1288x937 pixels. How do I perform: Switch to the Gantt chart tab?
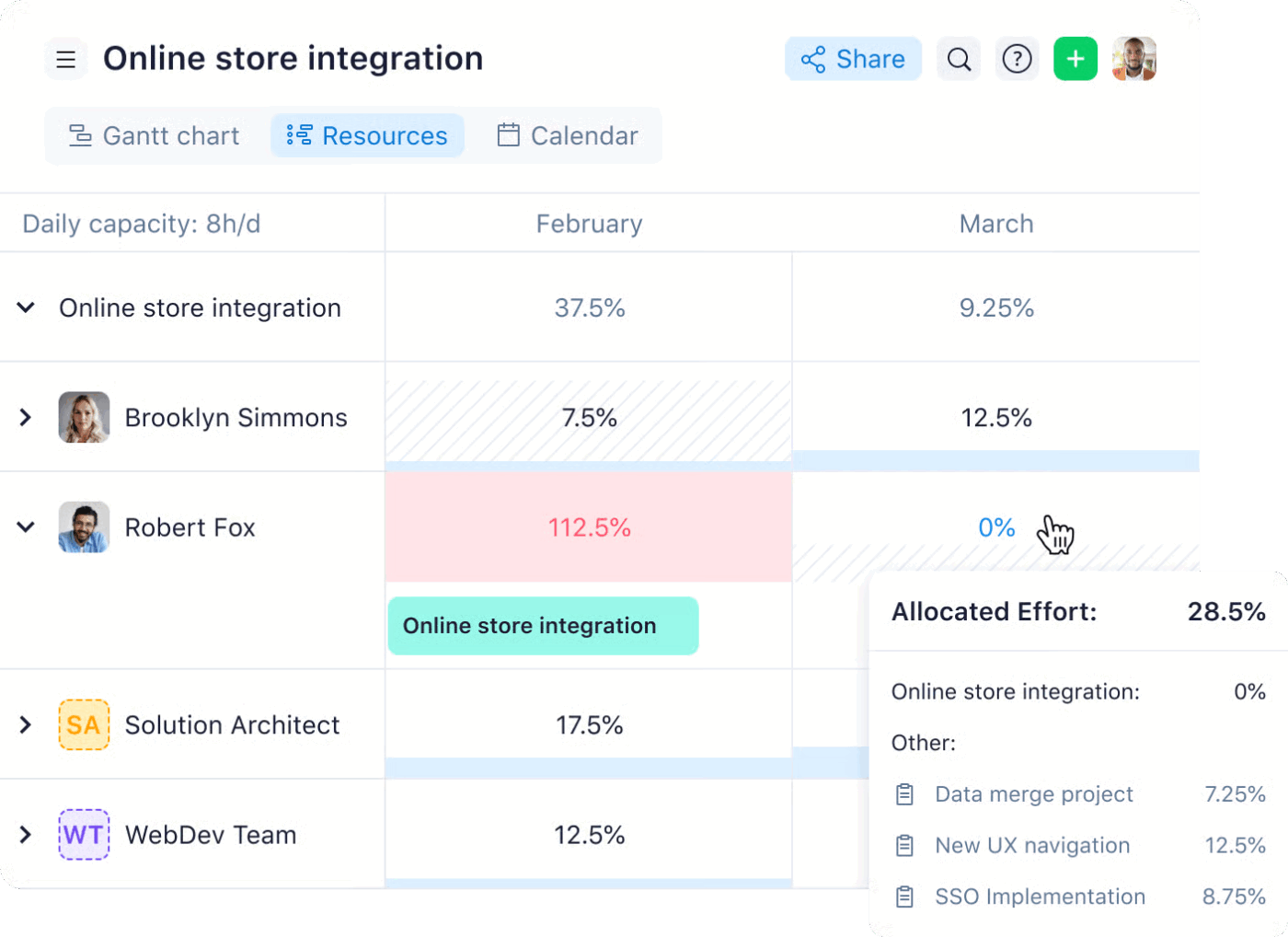coord(155,134)
